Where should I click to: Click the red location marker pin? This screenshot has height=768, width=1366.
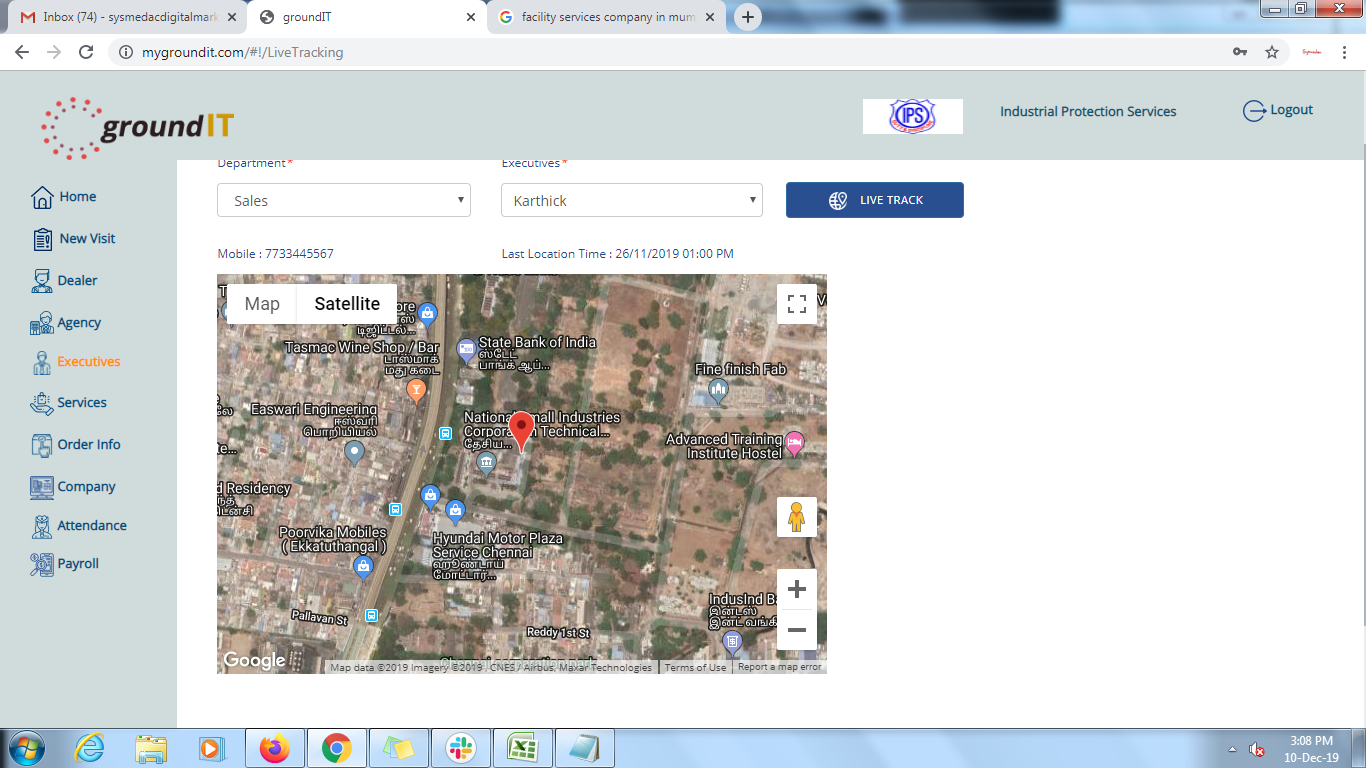click(x=521, y=430)
